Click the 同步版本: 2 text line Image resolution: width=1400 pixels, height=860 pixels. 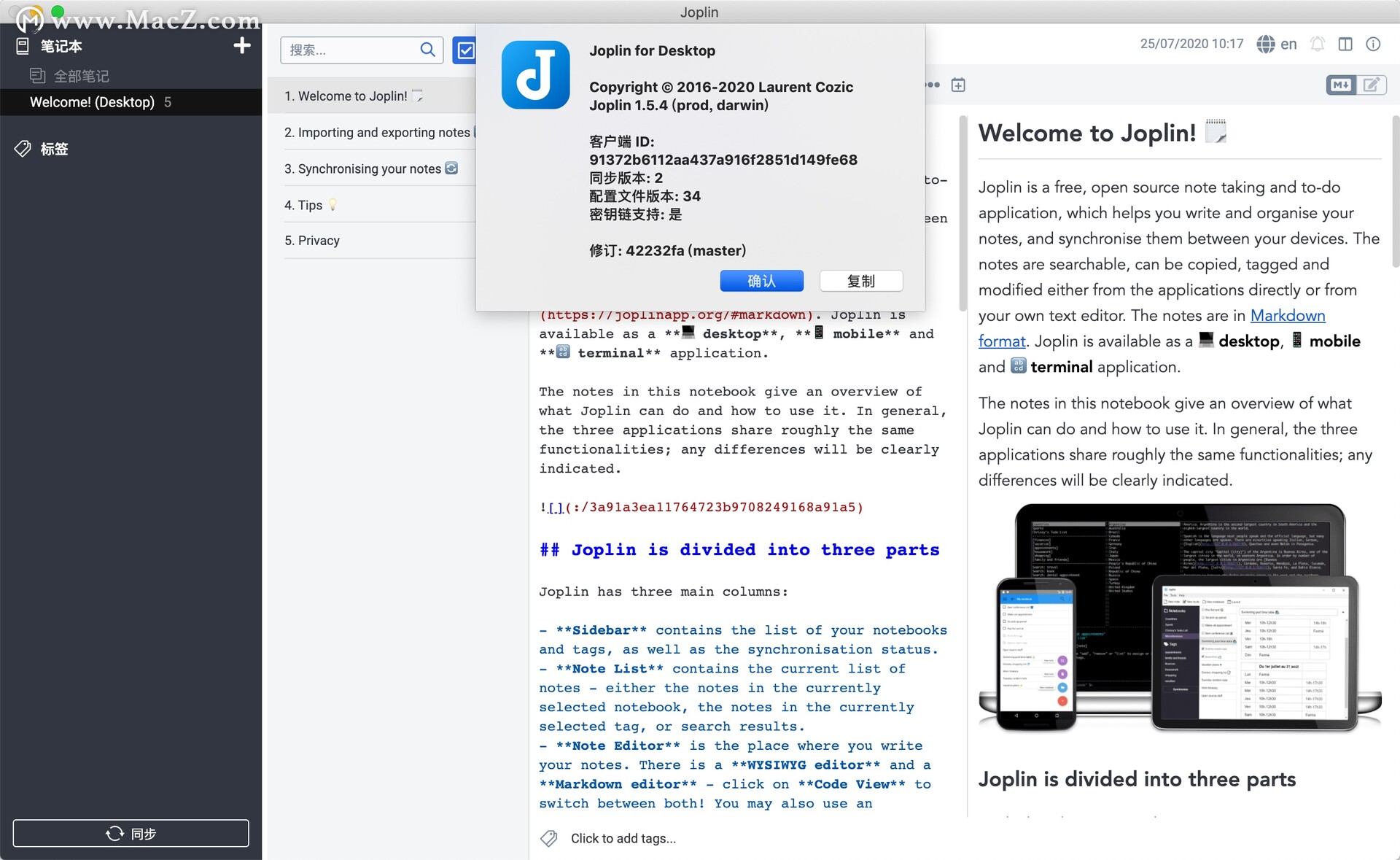(626, 178)
